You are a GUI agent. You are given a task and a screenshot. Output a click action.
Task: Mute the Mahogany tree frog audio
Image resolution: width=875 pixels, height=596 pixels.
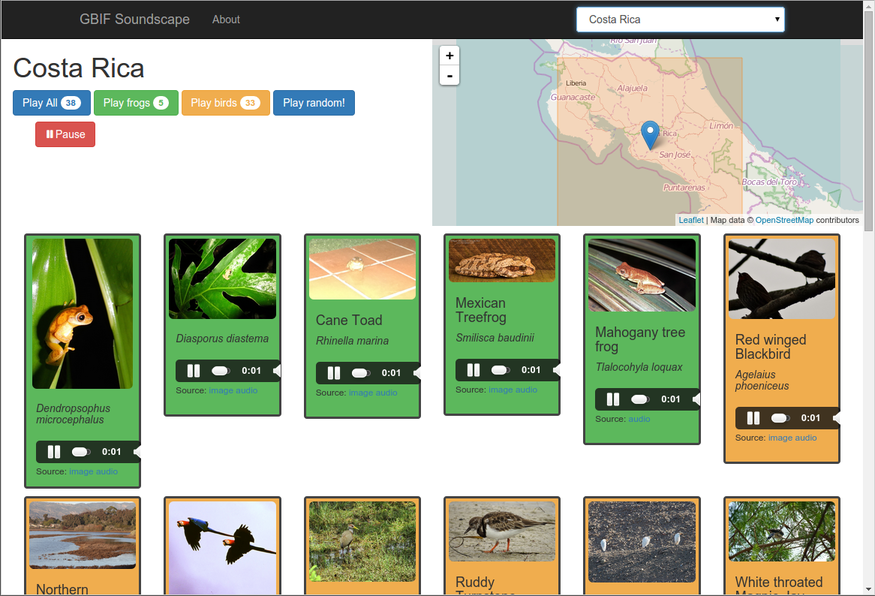point(696,399)
